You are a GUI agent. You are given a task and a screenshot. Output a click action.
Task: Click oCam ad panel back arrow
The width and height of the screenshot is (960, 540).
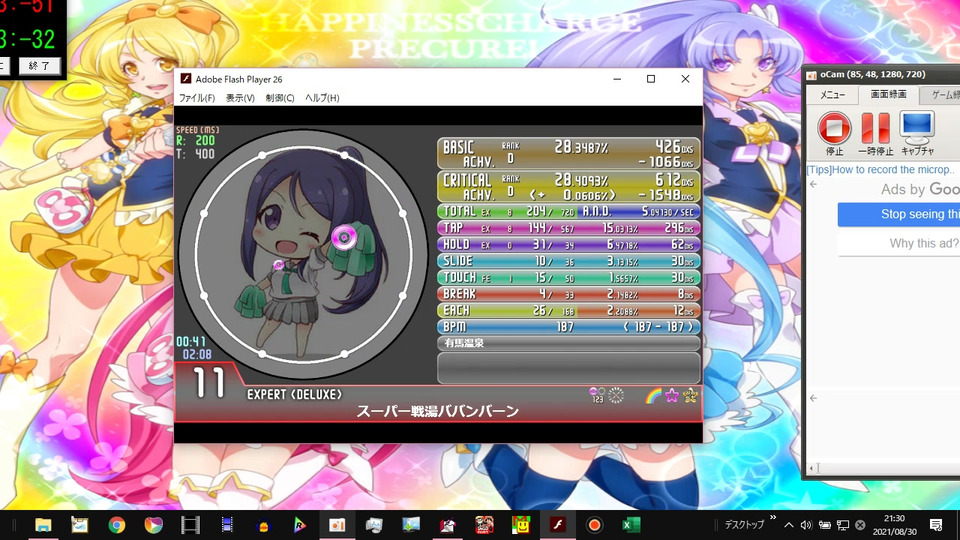(x=813, y=184)
